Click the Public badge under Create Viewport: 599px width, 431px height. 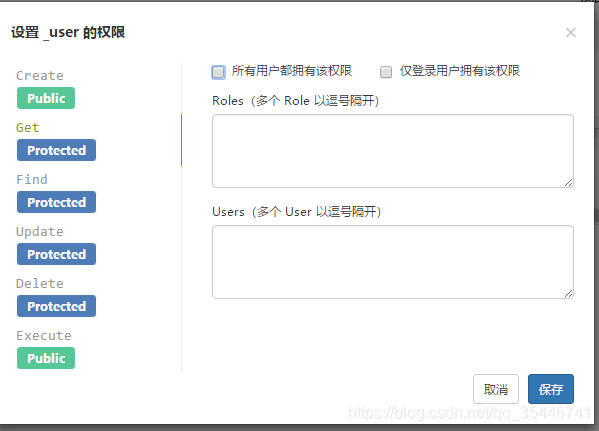point(46,98)
